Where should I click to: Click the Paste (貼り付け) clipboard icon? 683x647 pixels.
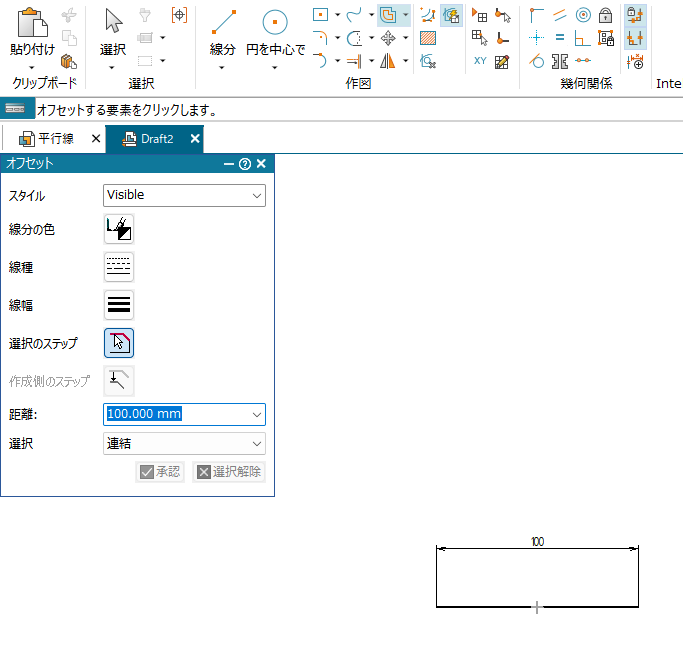[32, 23]
